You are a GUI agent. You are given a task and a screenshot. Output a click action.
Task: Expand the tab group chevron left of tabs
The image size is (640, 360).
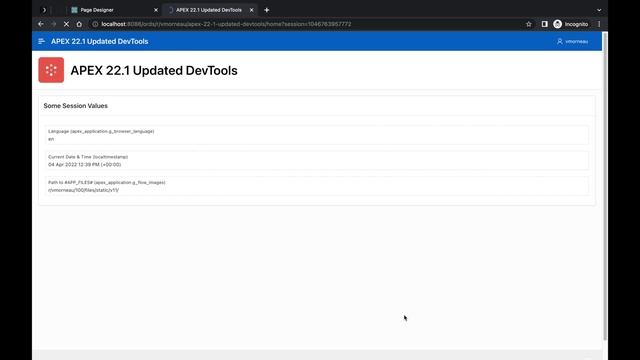tap(44, 10)
